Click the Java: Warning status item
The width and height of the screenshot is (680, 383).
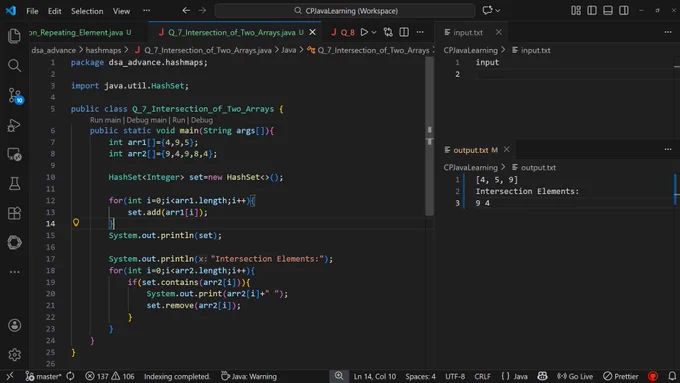tap(249, 376)
